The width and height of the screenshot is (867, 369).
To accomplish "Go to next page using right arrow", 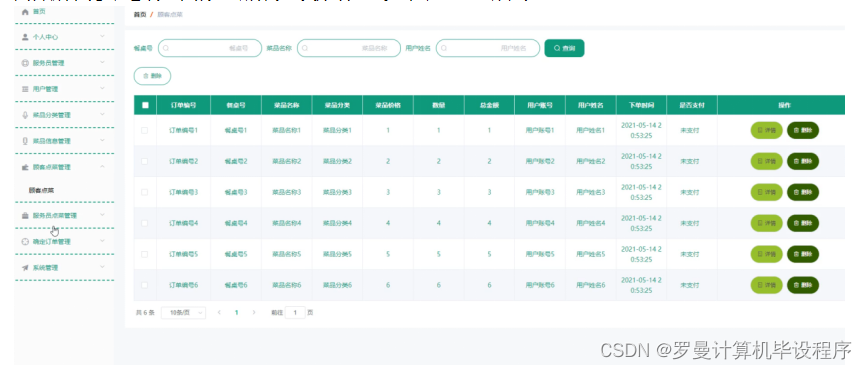I will [x=254, y=313].
